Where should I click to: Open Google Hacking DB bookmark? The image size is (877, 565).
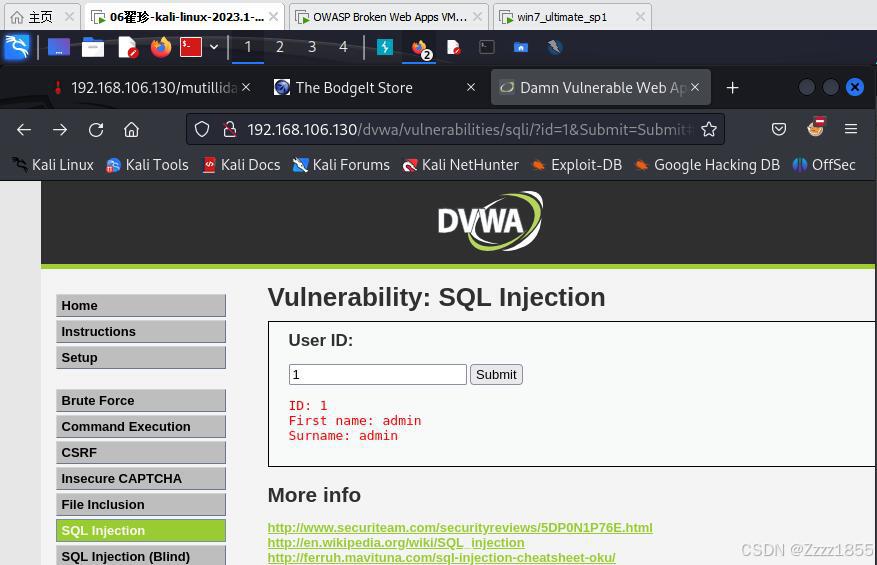click(x=707, y=165)
